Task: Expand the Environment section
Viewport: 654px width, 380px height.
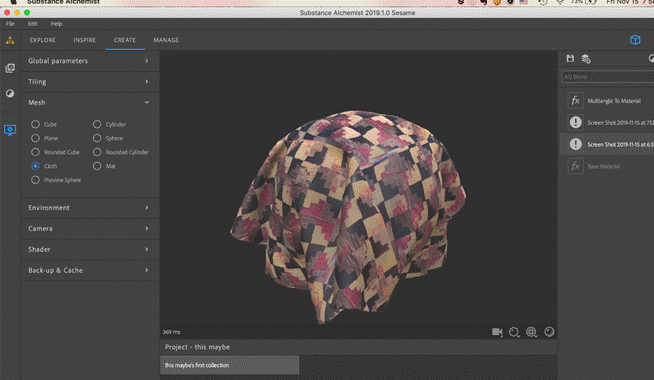Action: tap(89, 208)
